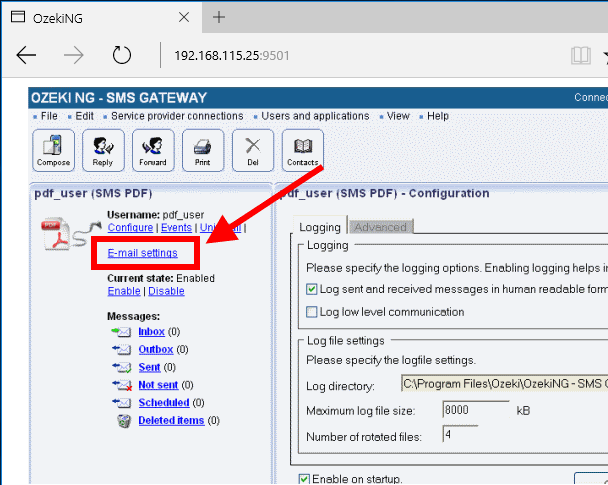Viewport: 608px width, 485px height.
Task: Click the browser address bar
Action: coord(361,56)
